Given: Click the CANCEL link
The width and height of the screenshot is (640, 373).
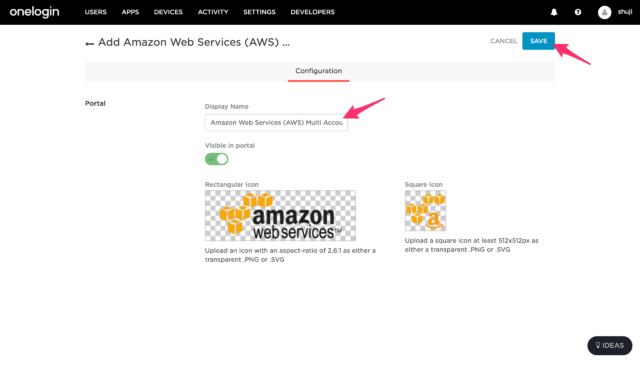Looking at the screenshot, I should pos(503,41).
